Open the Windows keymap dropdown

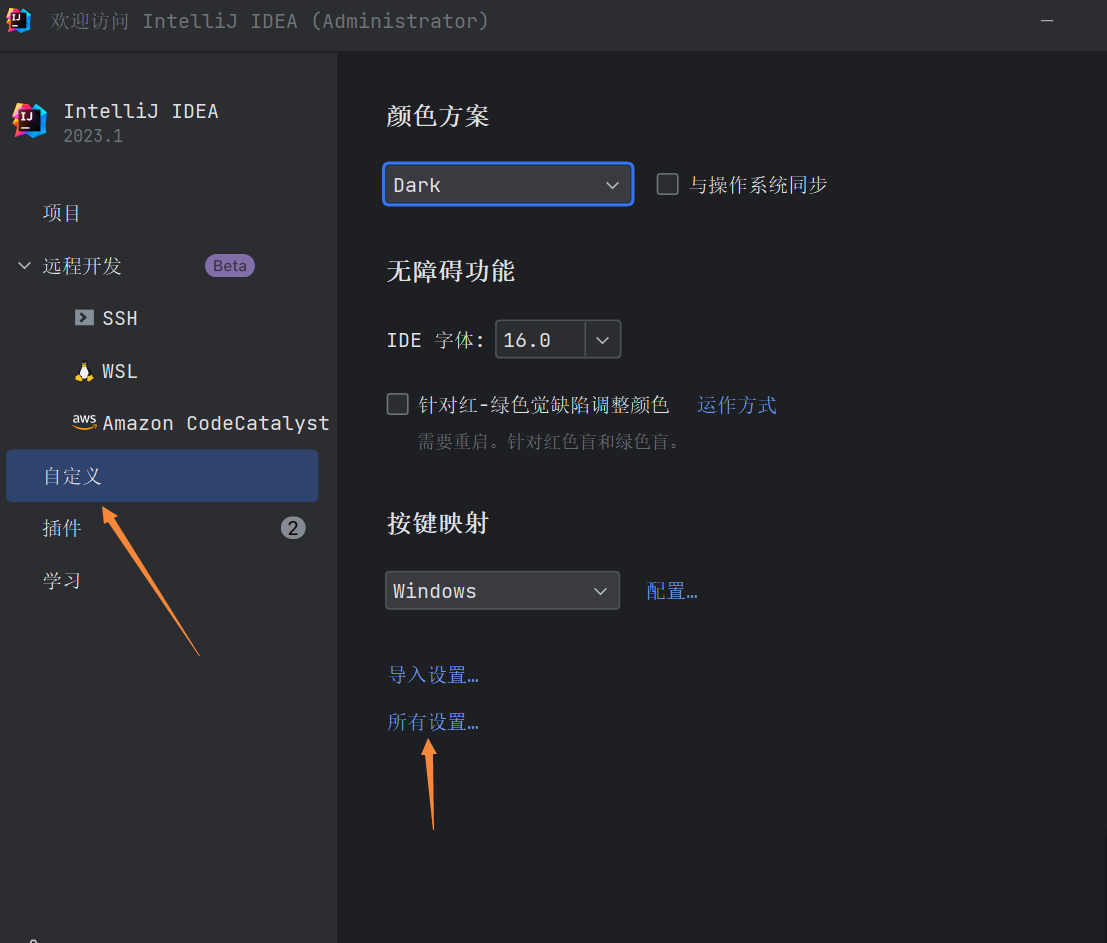click(x=502, y=590)
